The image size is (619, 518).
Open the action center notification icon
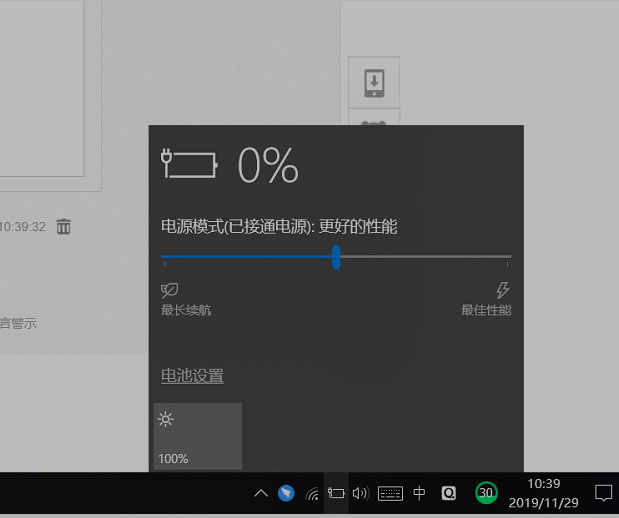point(603,493)
